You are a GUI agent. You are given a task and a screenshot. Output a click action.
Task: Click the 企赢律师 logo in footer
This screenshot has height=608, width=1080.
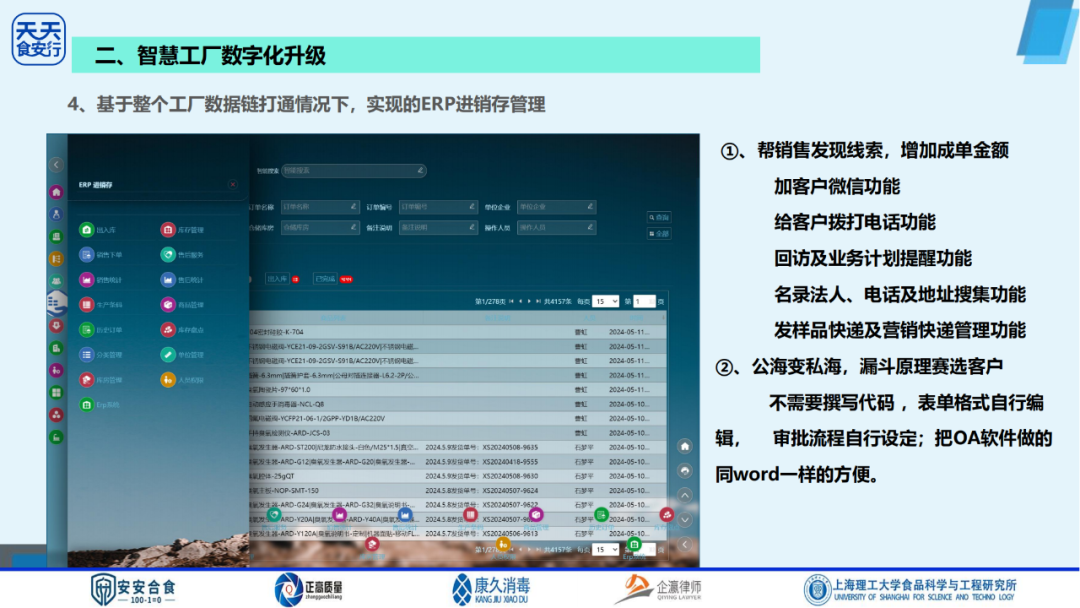[658, 589]
